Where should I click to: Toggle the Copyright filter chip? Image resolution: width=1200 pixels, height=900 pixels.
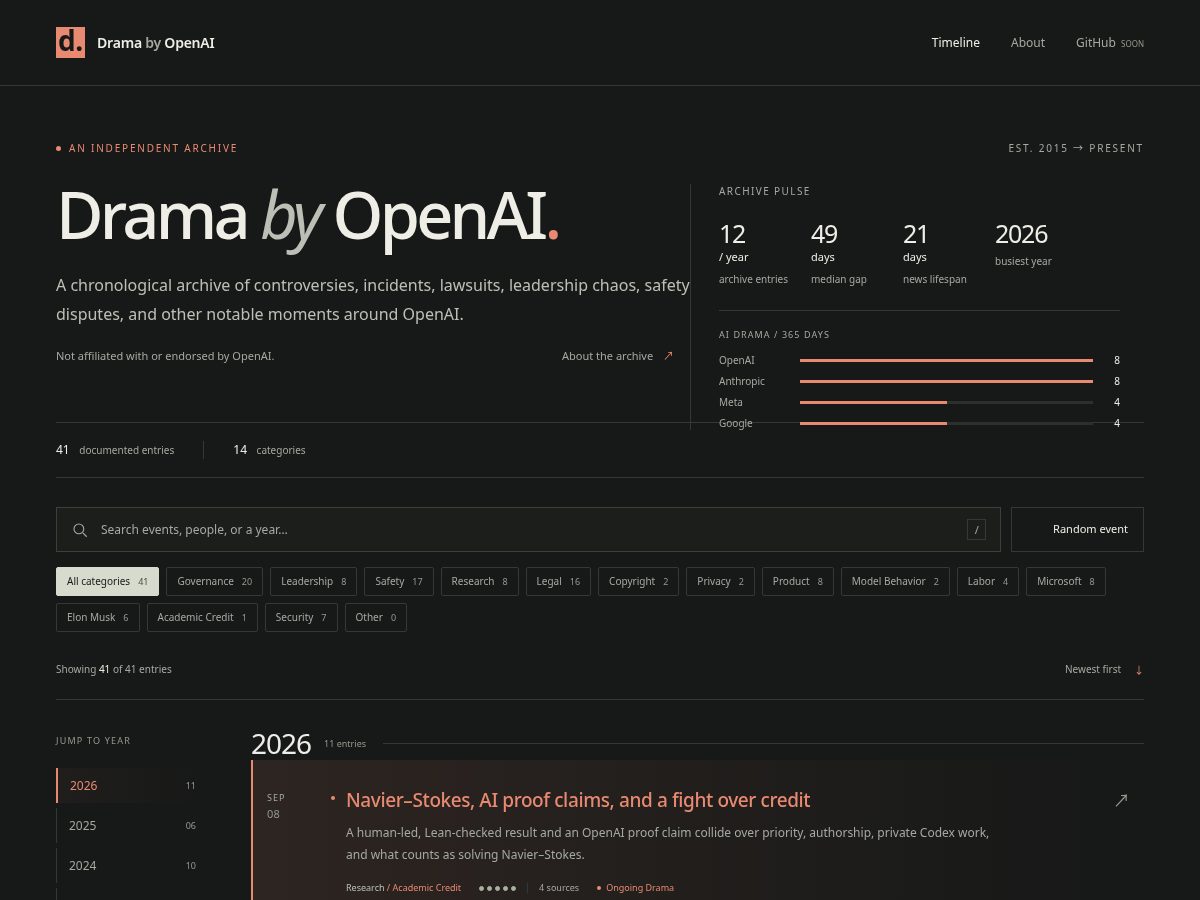638,582
